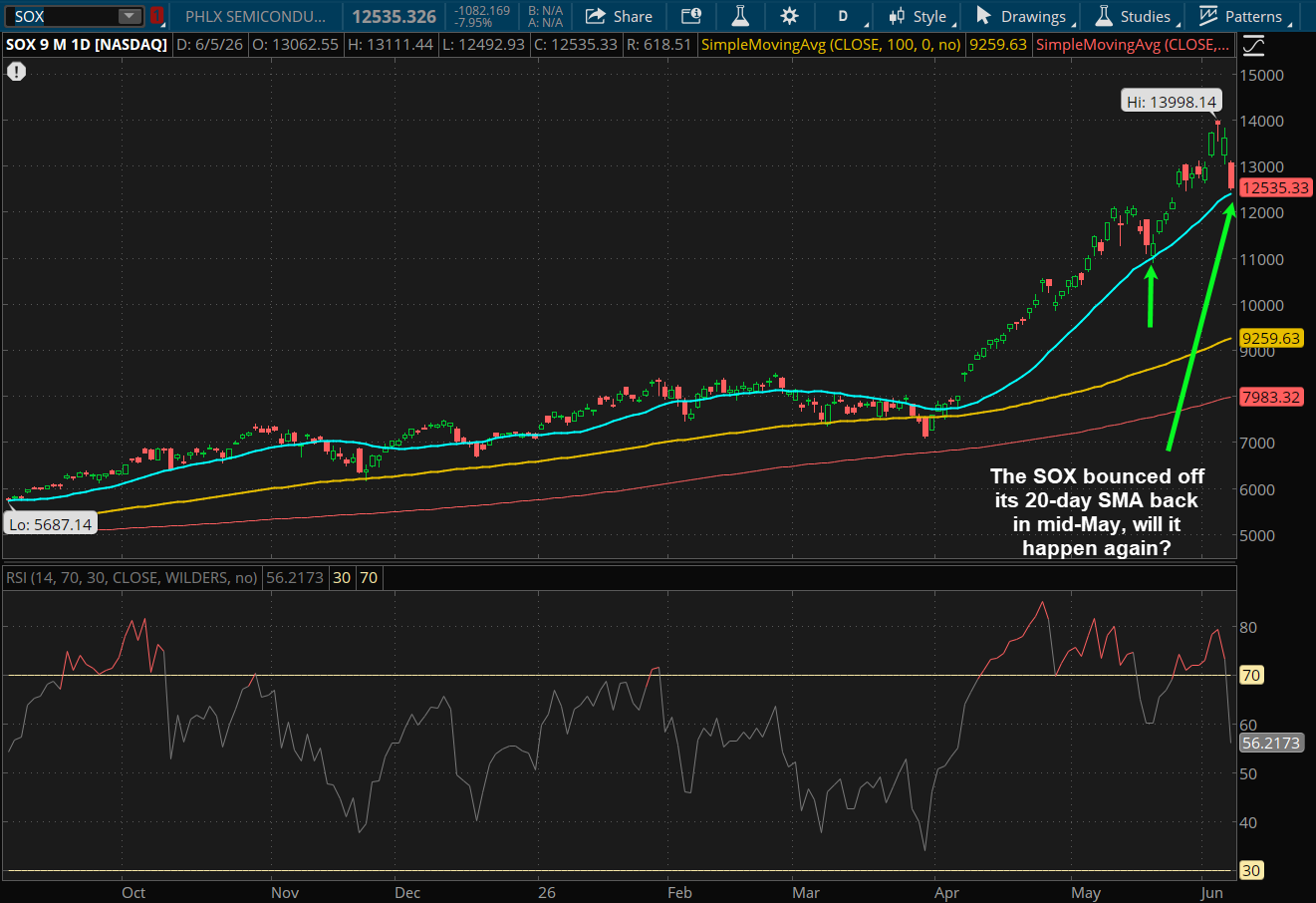Click the Share button

619,16
